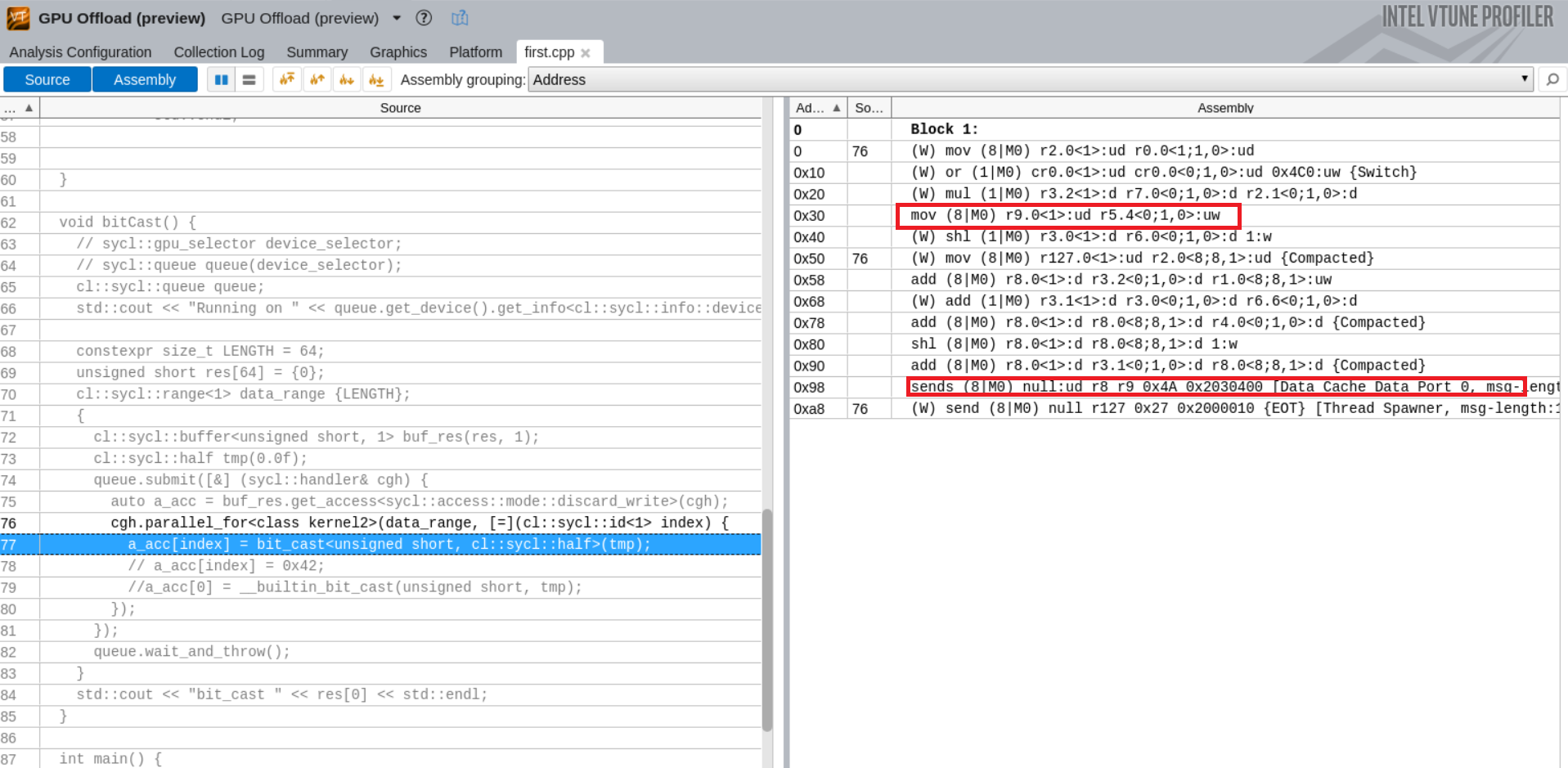
Task: Select assembly row 0x10 or instruction
Action: point(1175,173)
